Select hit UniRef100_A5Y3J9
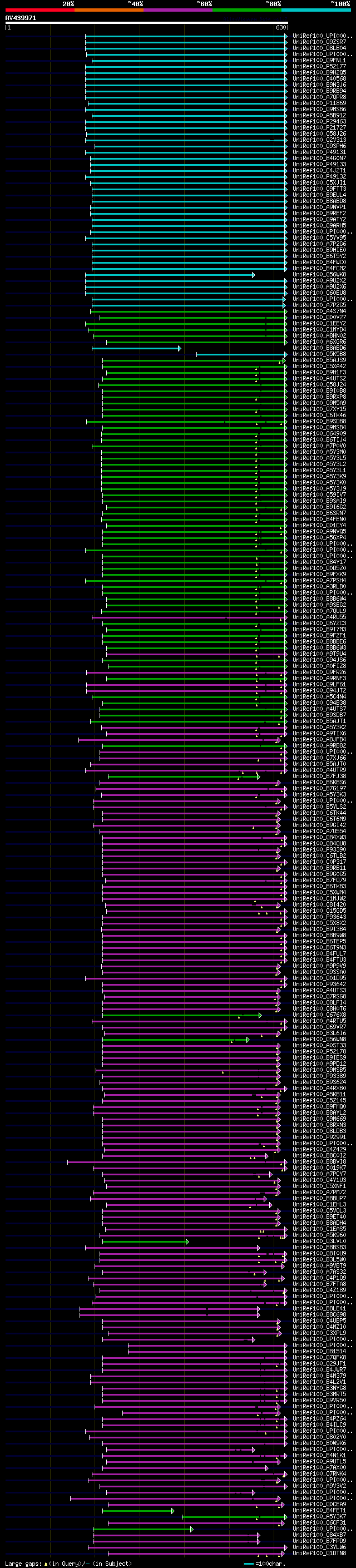 pyautogui.click(x=319, y=489)
